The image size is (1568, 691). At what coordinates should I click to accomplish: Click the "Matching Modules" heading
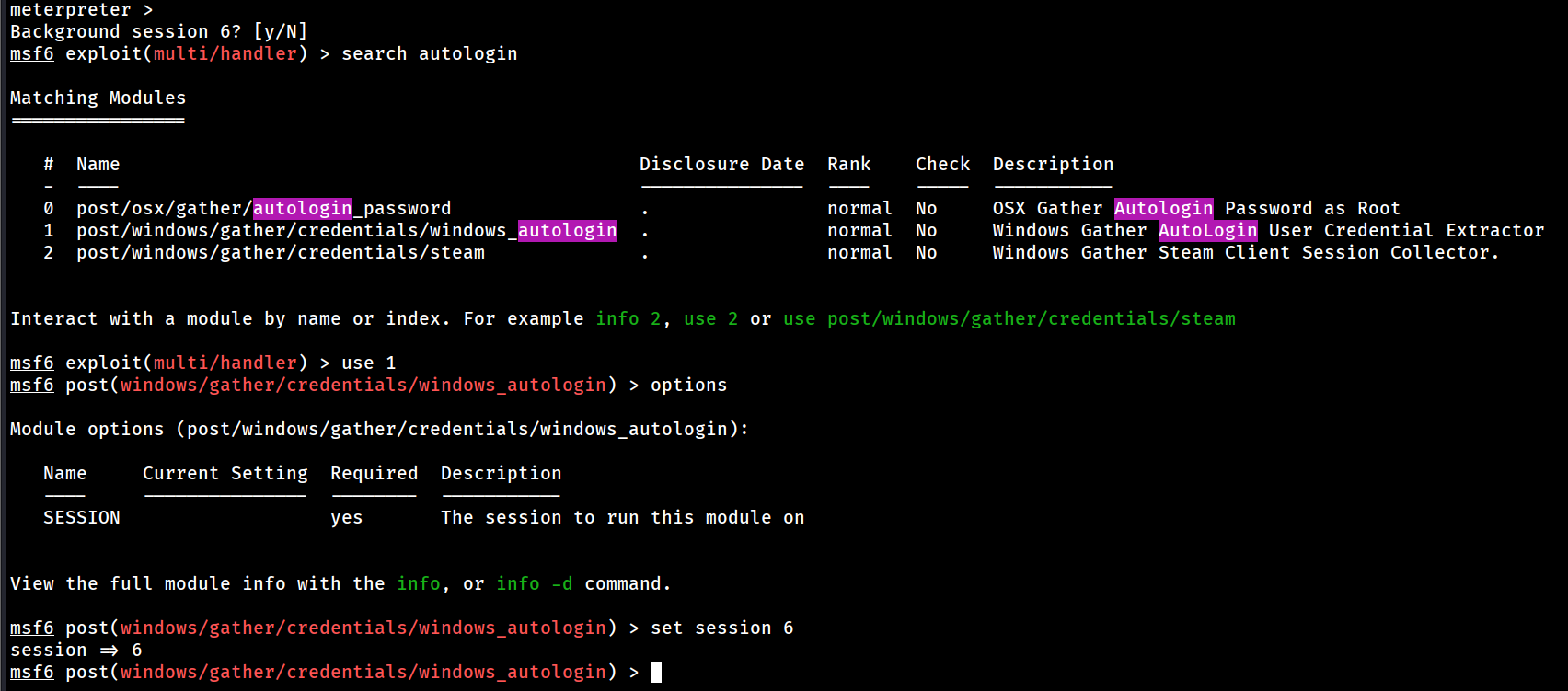[98, 98]
